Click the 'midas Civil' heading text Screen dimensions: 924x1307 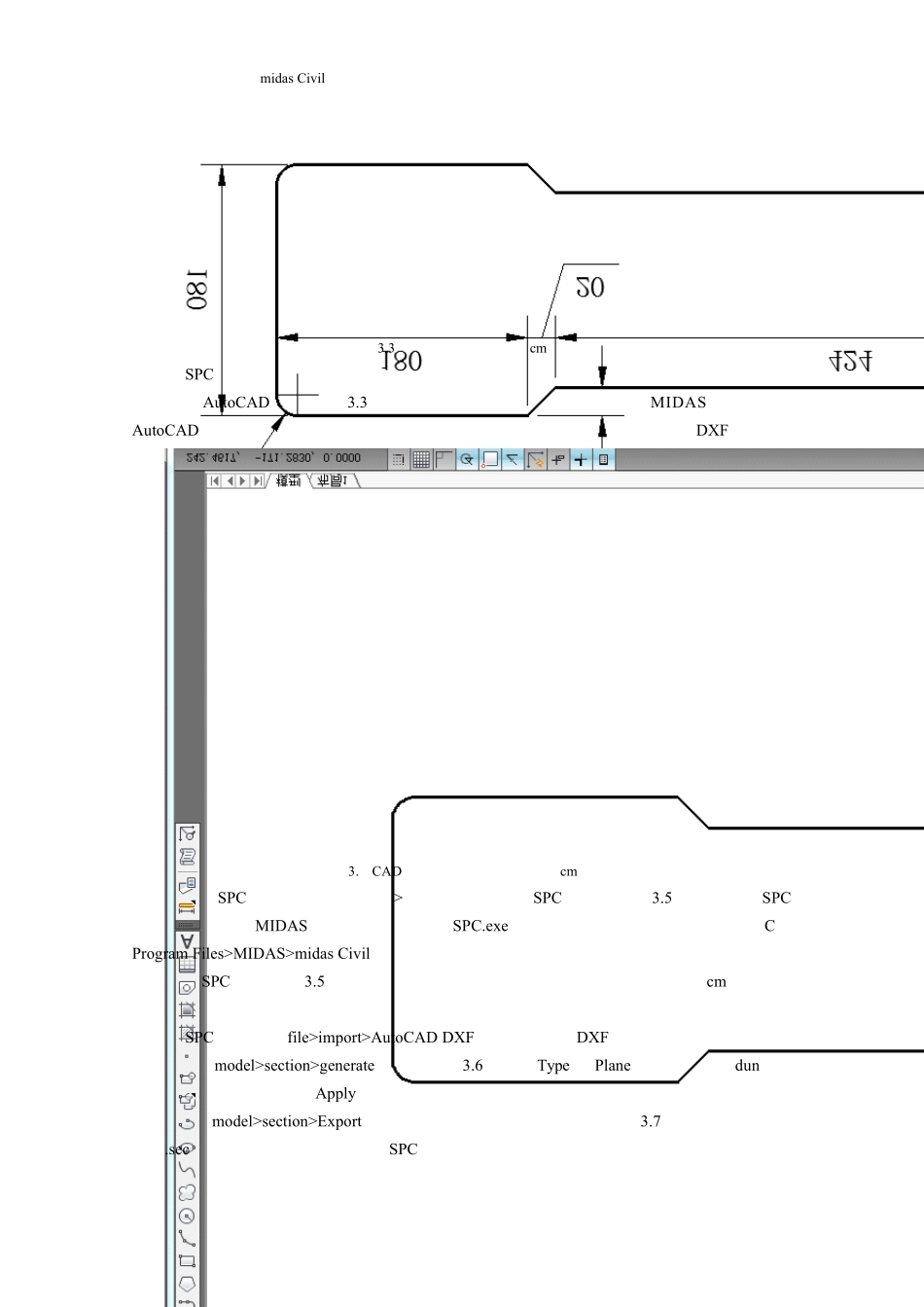(x=293, y=78)
